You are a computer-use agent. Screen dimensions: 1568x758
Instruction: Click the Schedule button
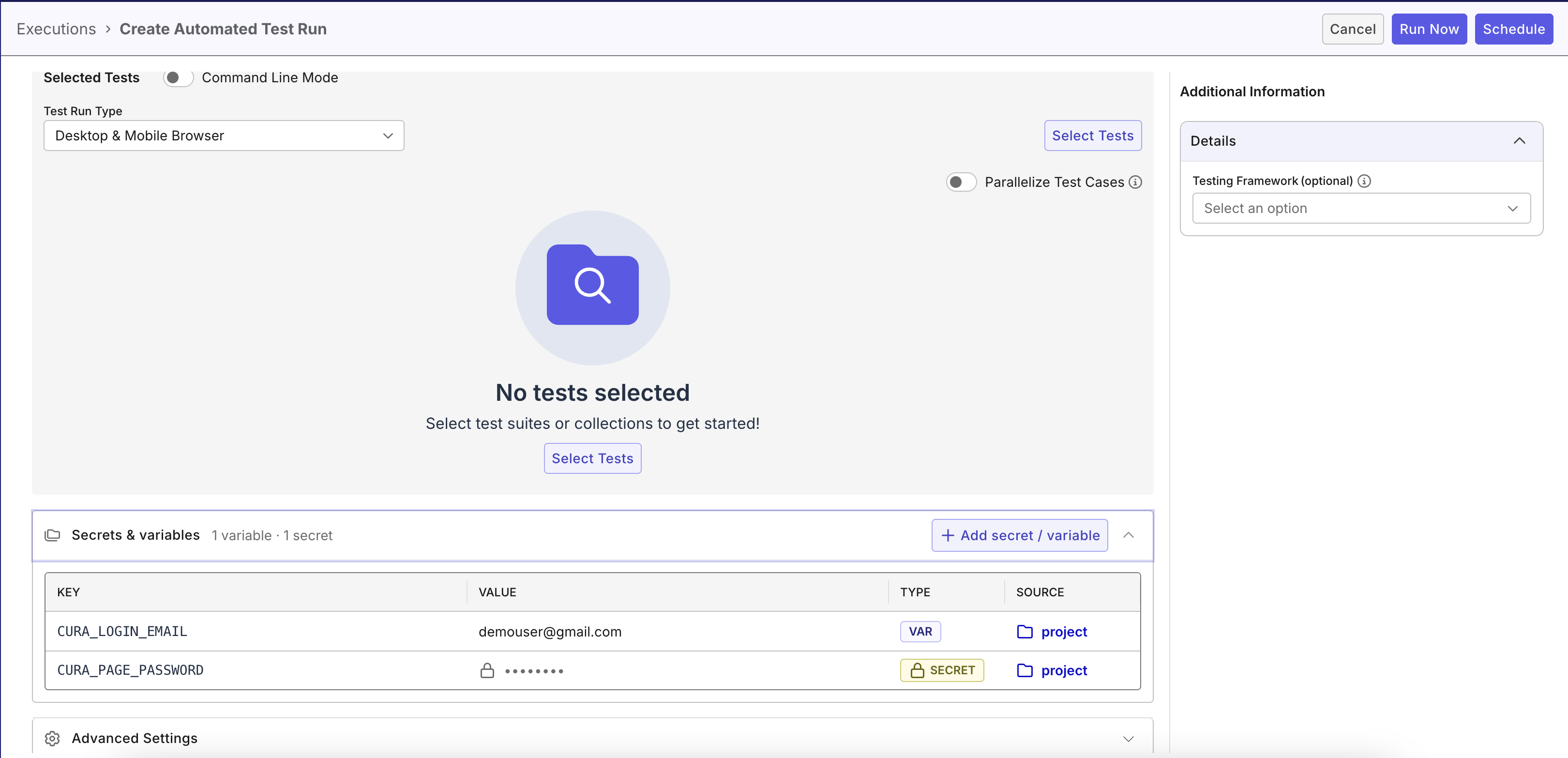(x=1513, y=29)
